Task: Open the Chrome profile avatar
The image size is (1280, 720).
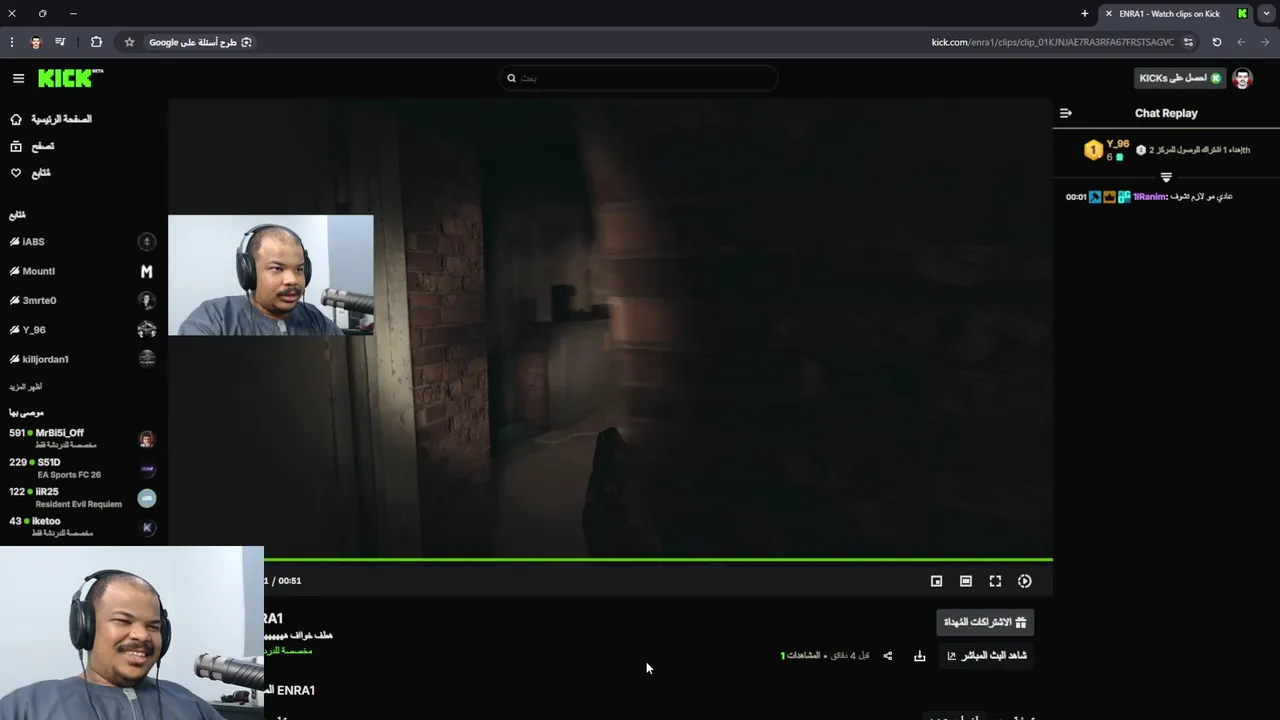Action: [x=36, y=42]
